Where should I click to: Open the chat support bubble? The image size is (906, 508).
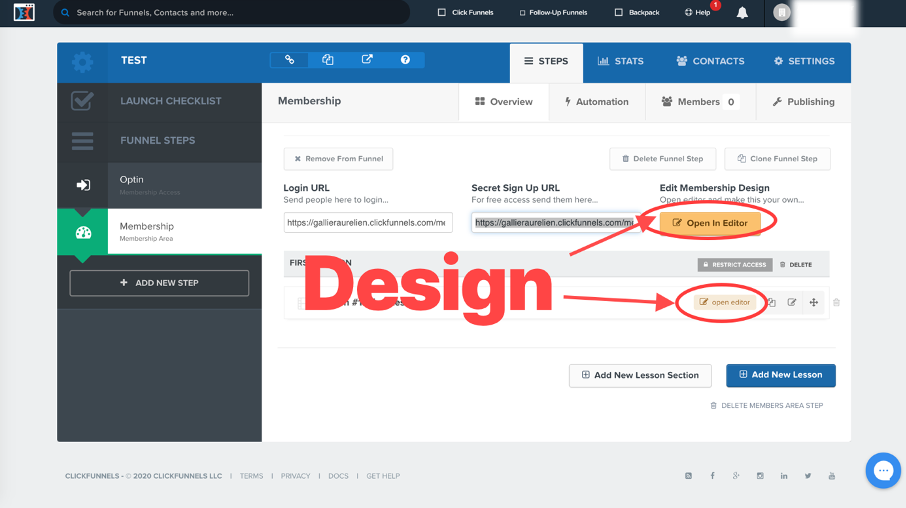point(883,470)
